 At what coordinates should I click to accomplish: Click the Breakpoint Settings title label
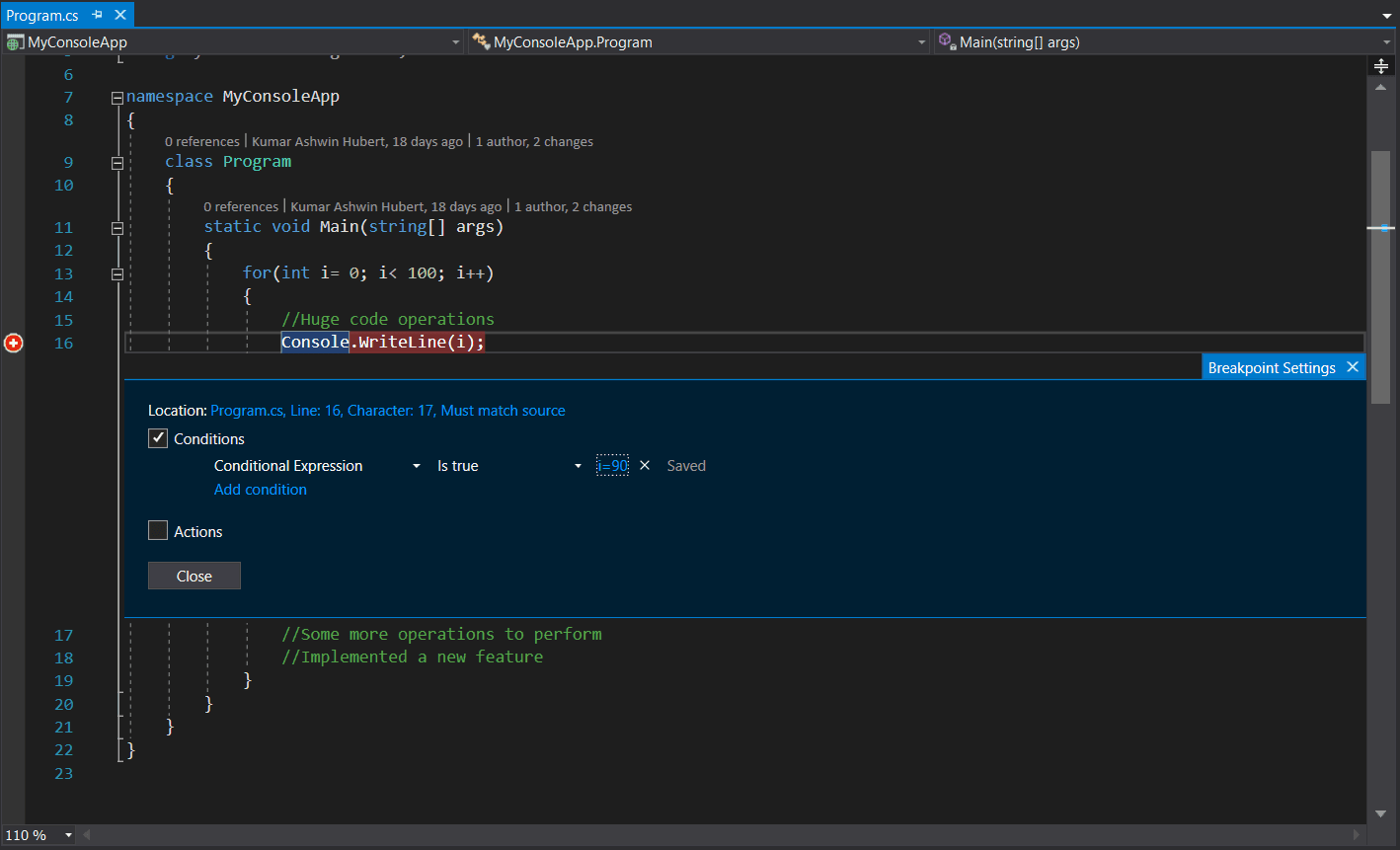[1272, 367]
